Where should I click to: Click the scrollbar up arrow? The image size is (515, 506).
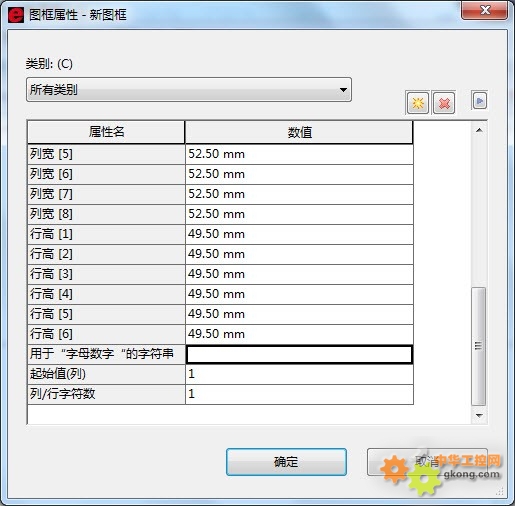(479, 130)
